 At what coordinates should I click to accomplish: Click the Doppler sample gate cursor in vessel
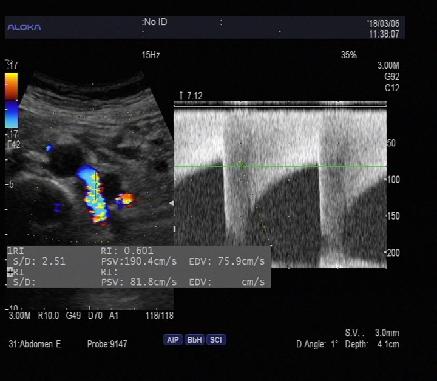[x=95, y=186]
